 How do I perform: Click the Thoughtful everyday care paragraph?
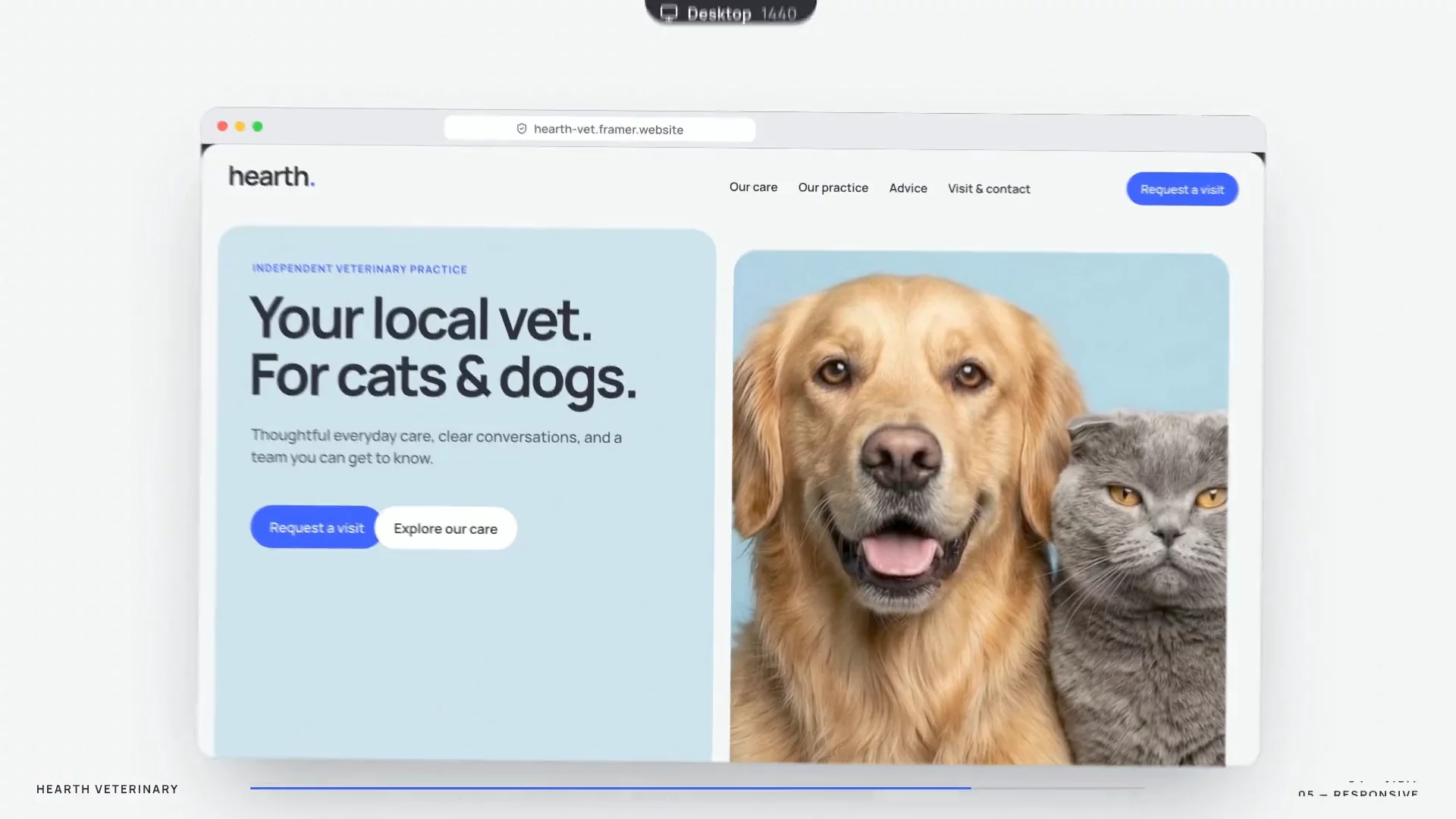[436, 447]
